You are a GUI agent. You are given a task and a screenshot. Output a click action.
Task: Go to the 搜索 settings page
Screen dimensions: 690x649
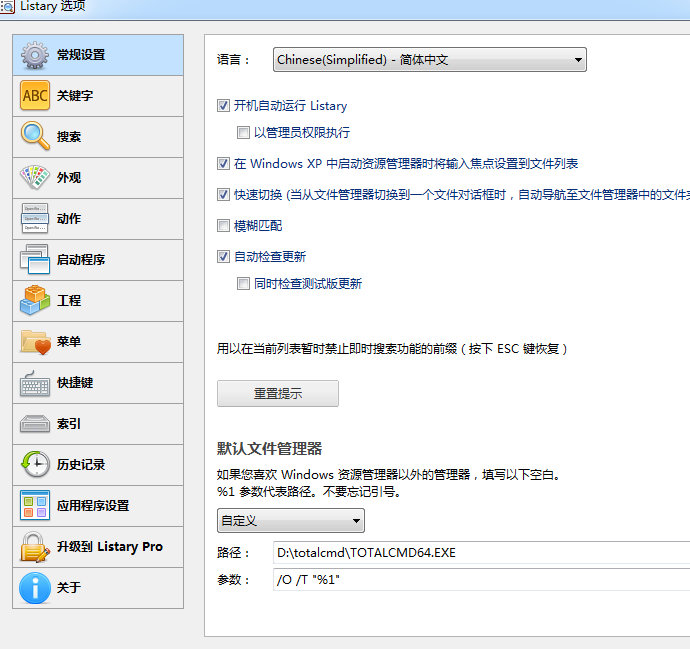click(98, 137)
